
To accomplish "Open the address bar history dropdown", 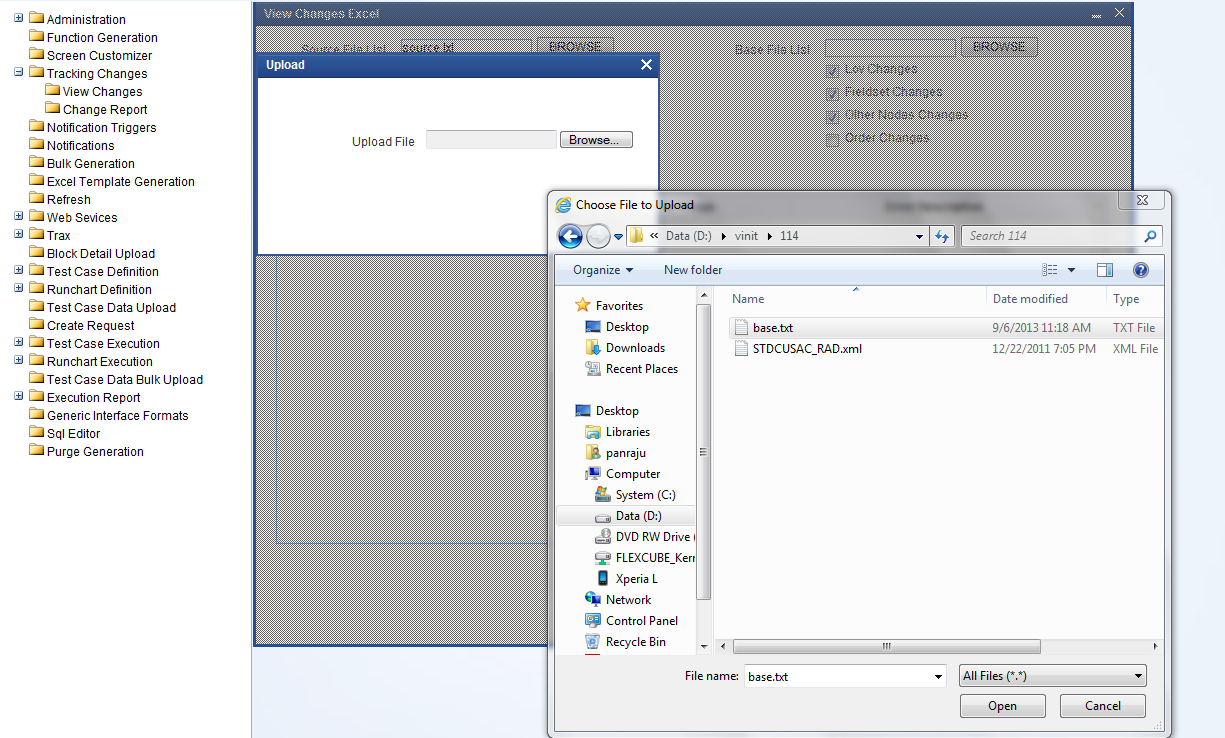I will point(919,237).
